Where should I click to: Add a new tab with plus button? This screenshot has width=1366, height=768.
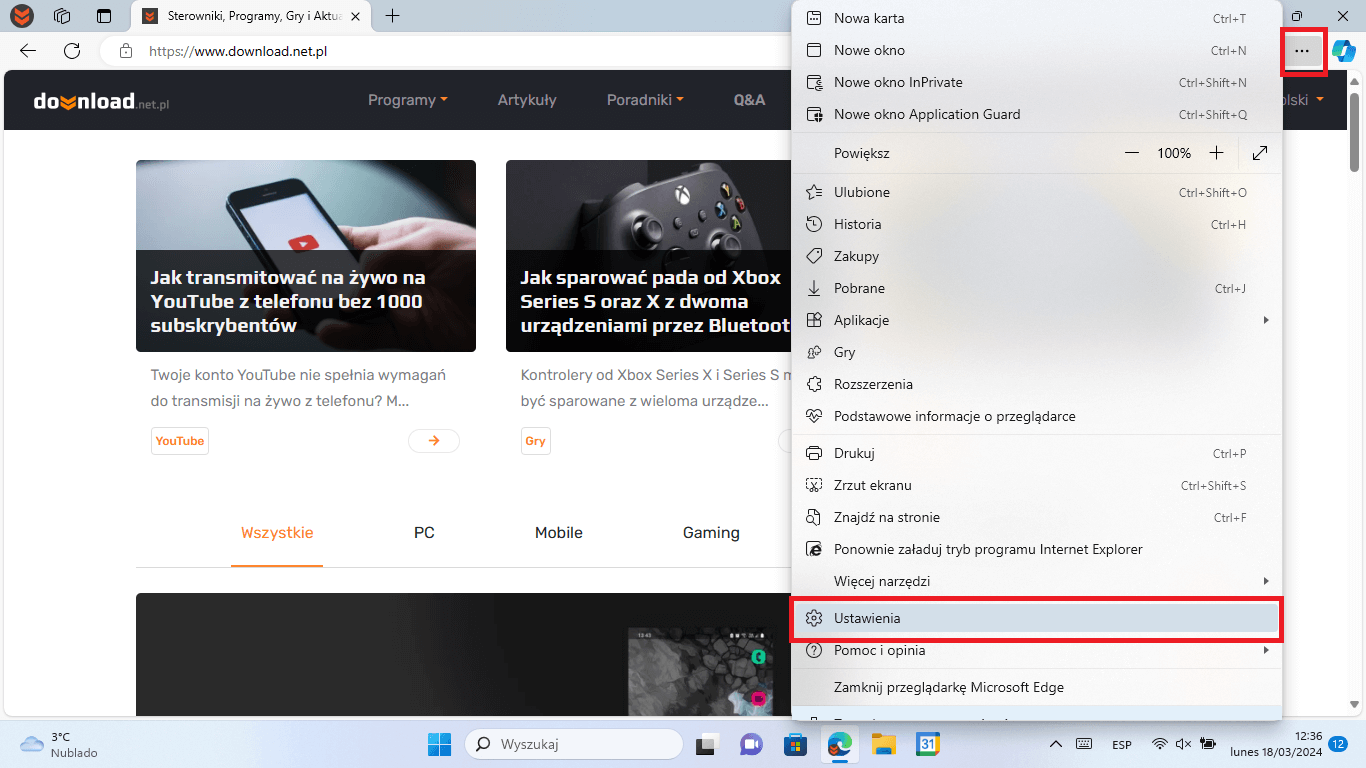393,16
